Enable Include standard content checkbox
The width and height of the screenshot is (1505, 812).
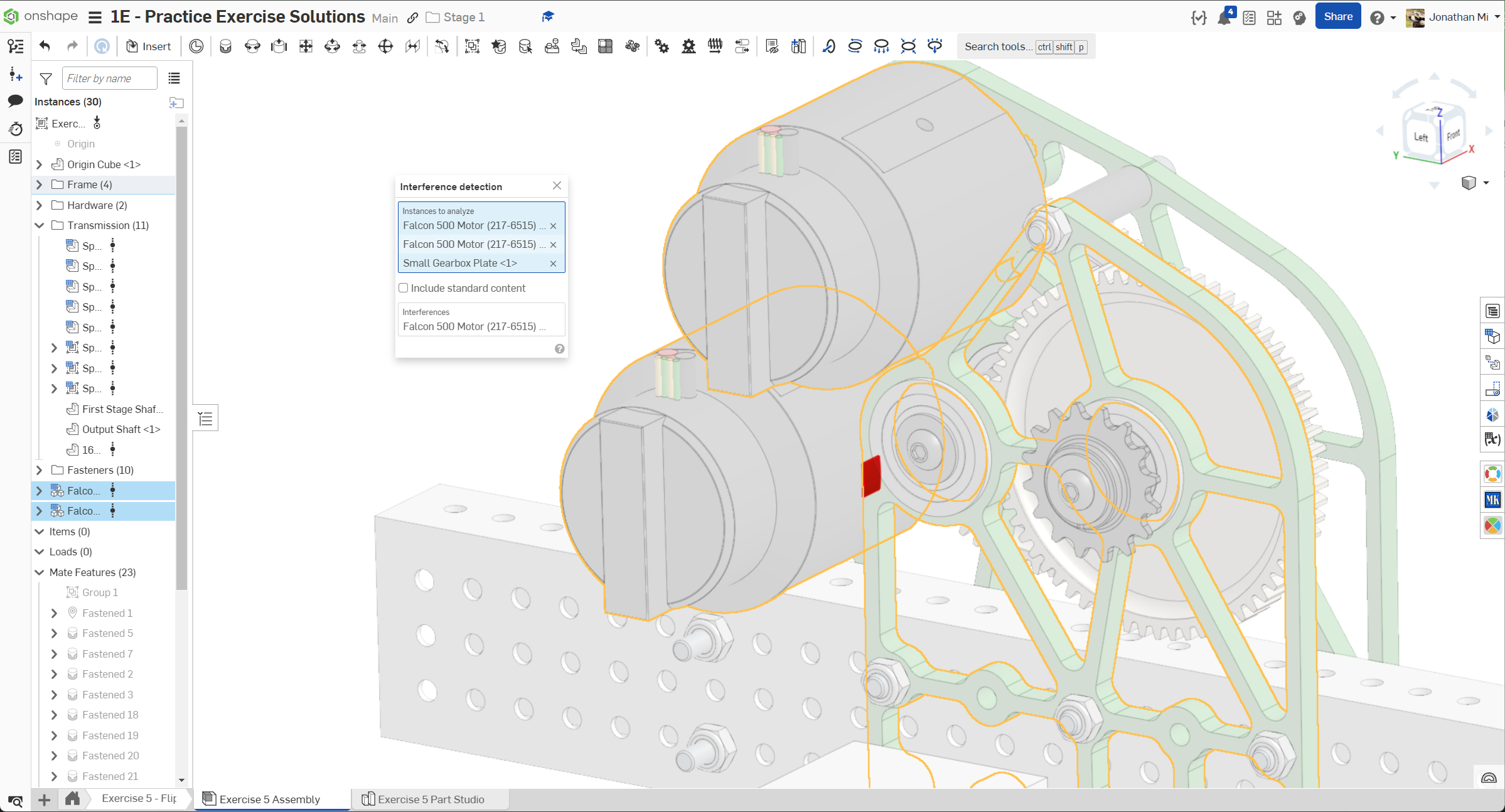point(404,288)
